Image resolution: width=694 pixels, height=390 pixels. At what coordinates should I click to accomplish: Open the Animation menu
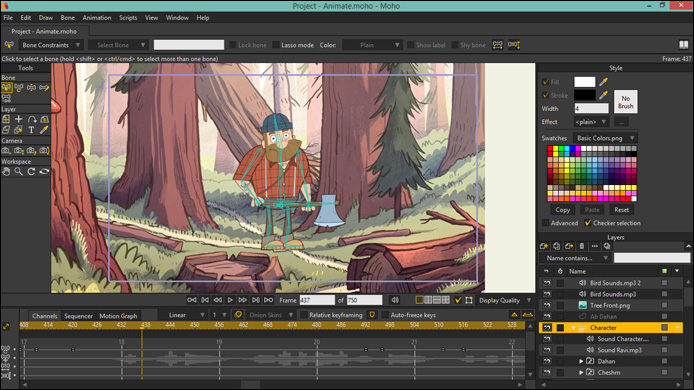97,18
